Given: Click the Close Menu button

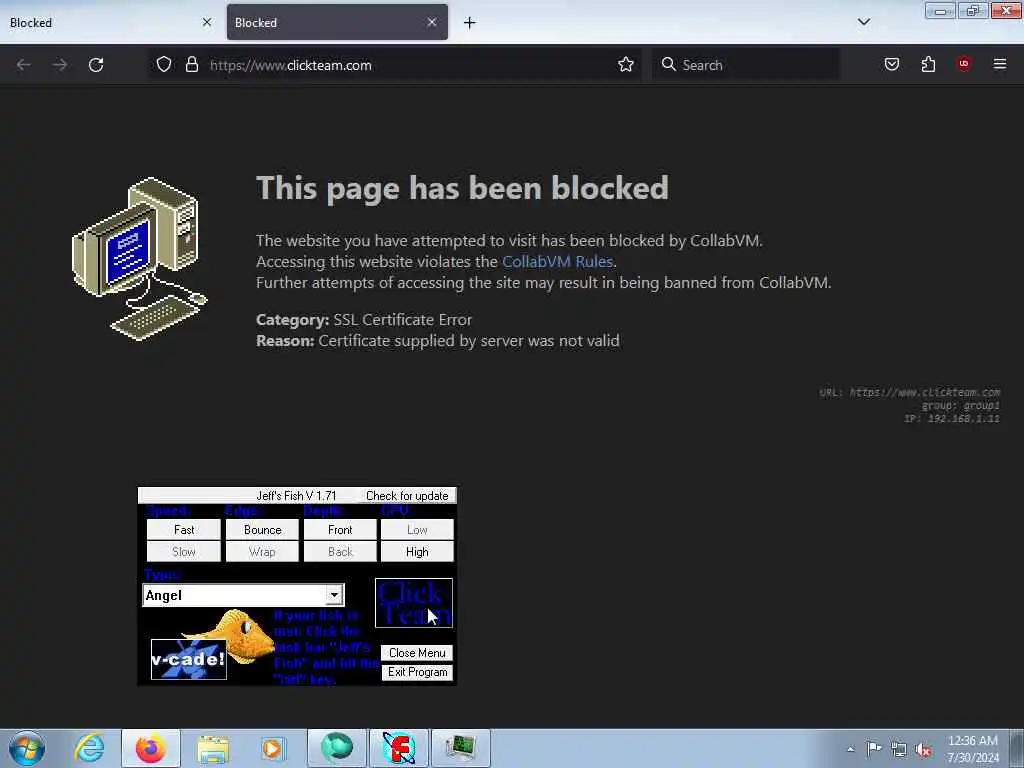Looking at the screenshot, I should point(417,653).
